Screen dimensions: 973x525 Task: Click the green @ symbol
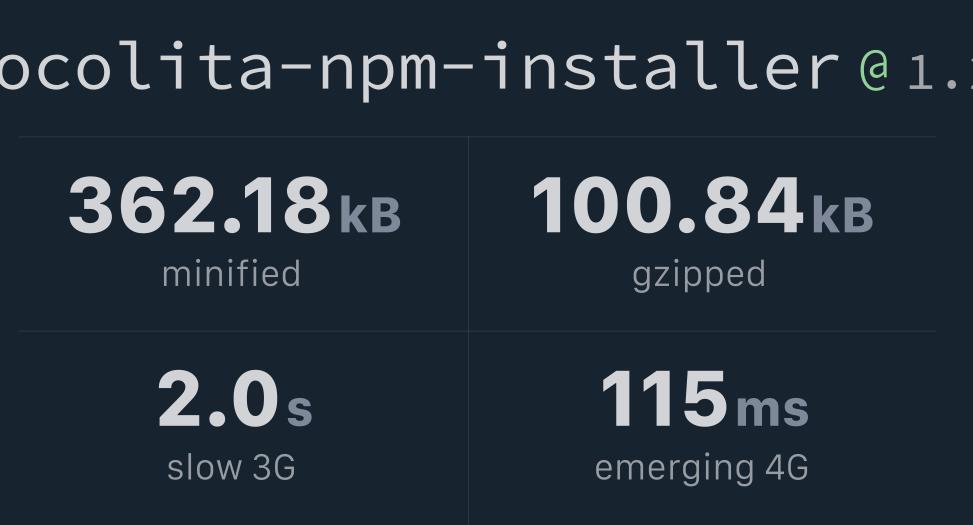click(x=873, y=68)
